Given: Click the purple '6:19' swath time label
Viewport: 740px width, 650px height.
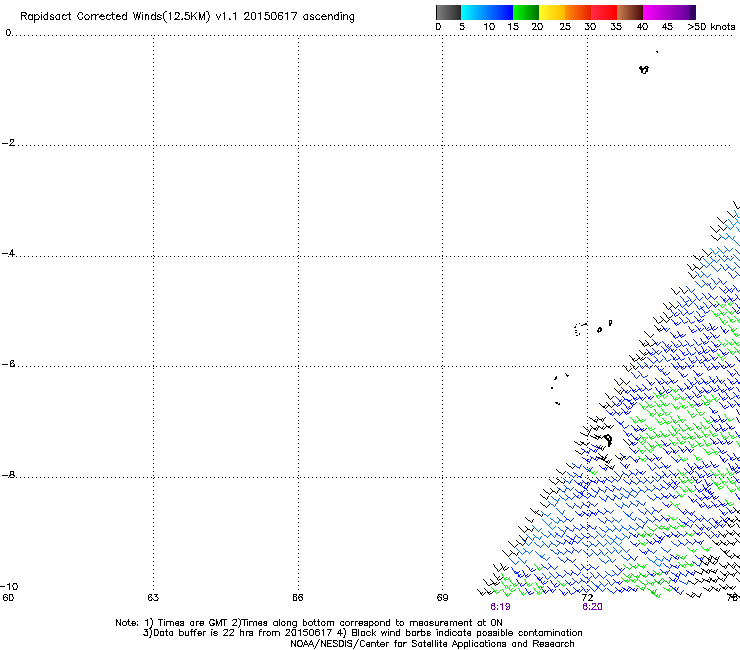Looking at the screenshot, I should [500, 607].
